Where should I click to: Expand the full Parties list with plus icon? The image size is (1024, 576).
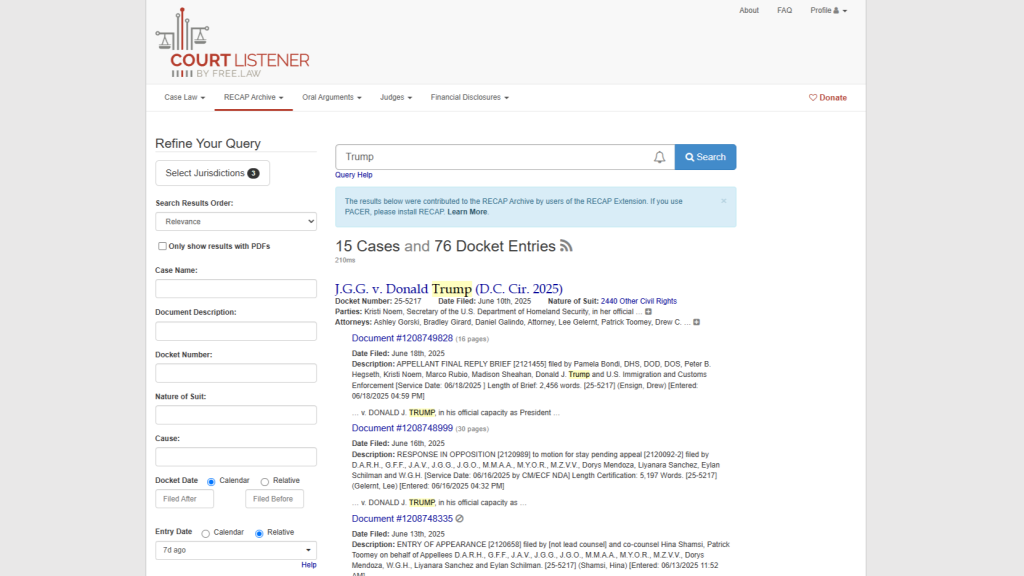(648, 312)
